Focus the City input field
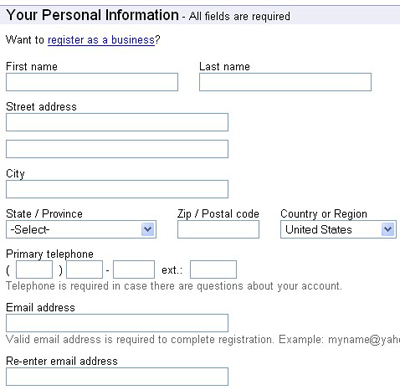Image resolution: width=400 pixels, height=390 pixels. [117, 189]
